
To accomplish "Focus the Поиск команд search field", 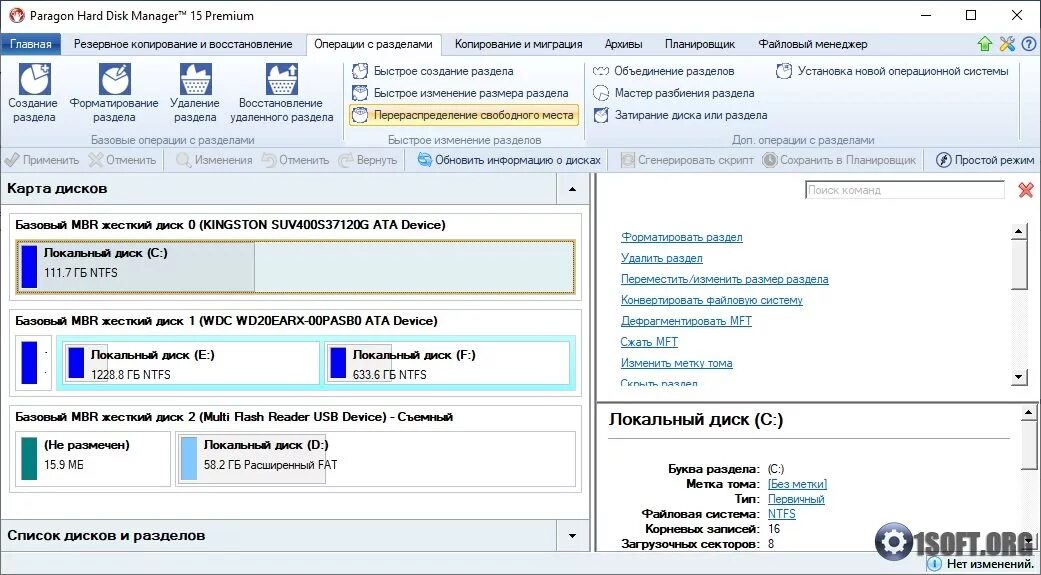I will point(905,190).
